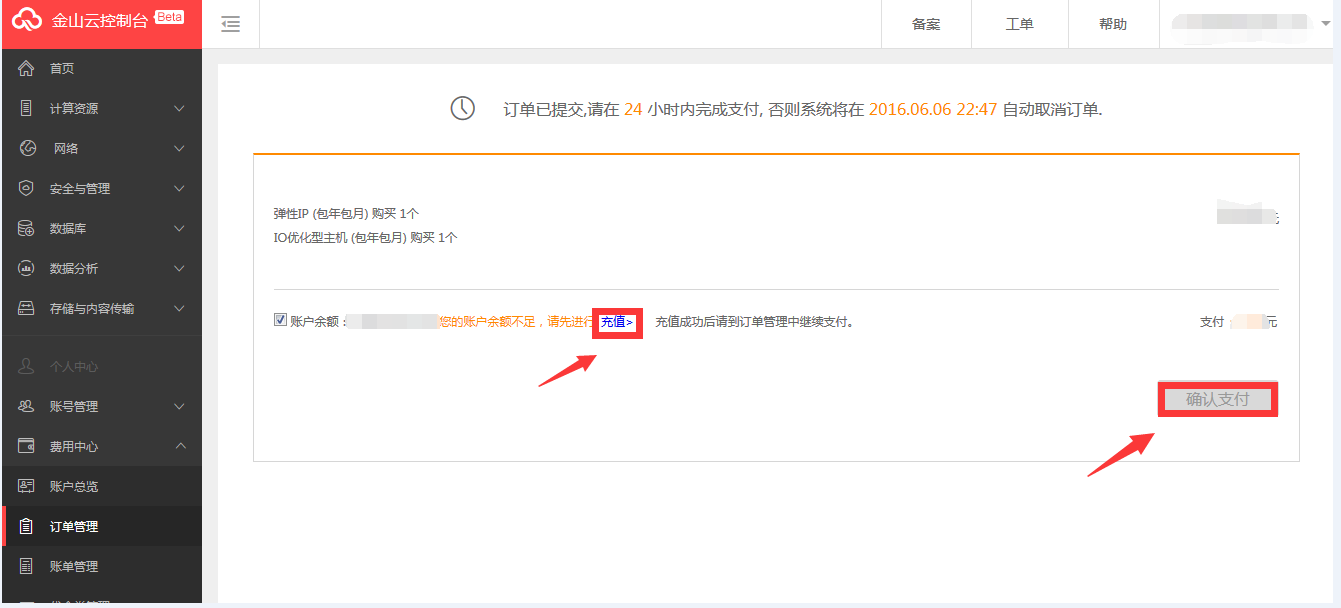1341x608 pixels.
Task: Click the 确认支付 button
Action: (1218, 399)
